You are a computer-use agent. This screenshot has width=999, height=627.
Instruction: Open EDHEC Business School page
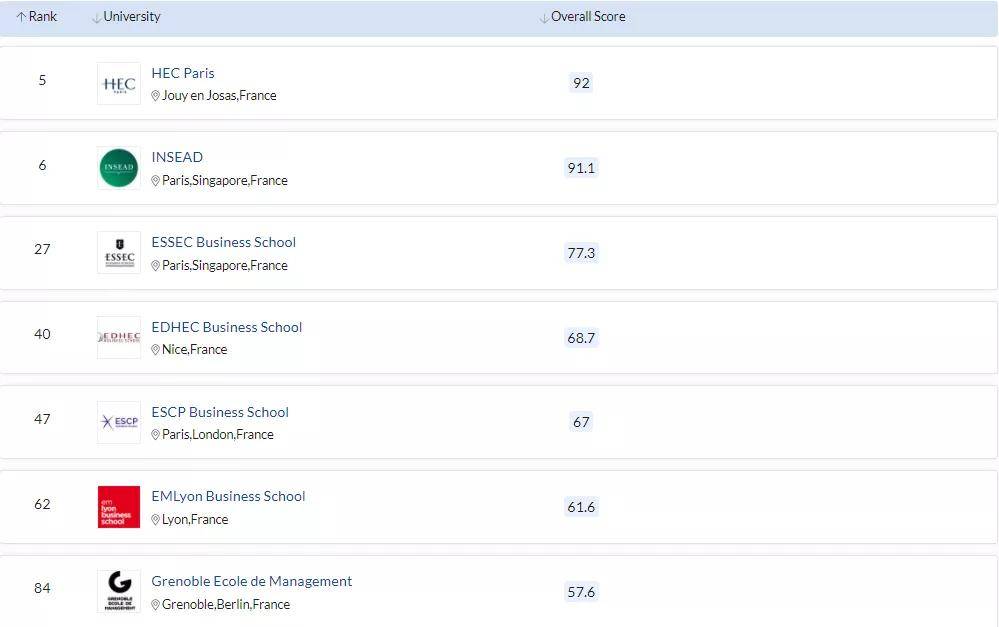coord(227,327)
